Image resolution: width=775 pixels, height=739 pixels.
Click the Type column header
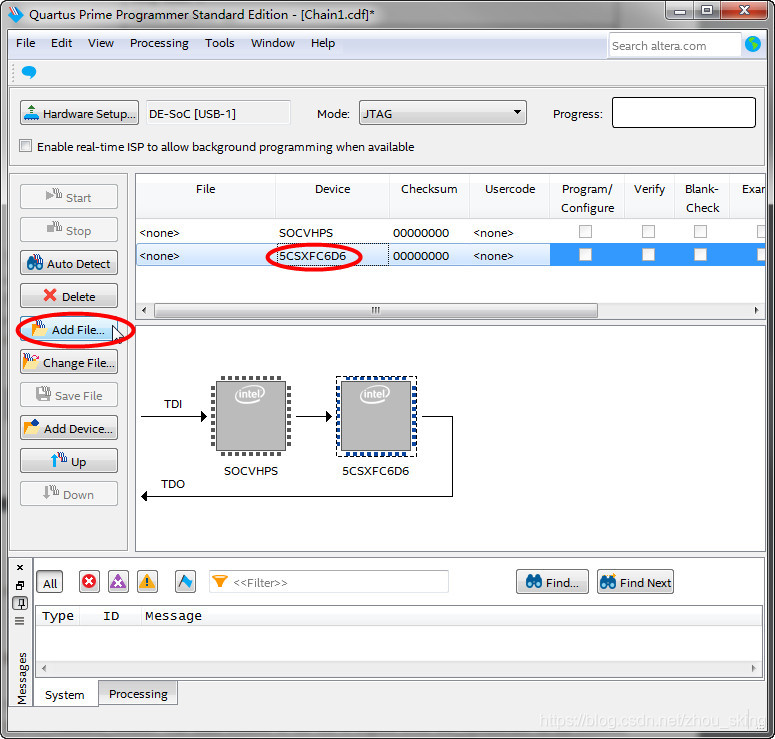tap(58, 615)
